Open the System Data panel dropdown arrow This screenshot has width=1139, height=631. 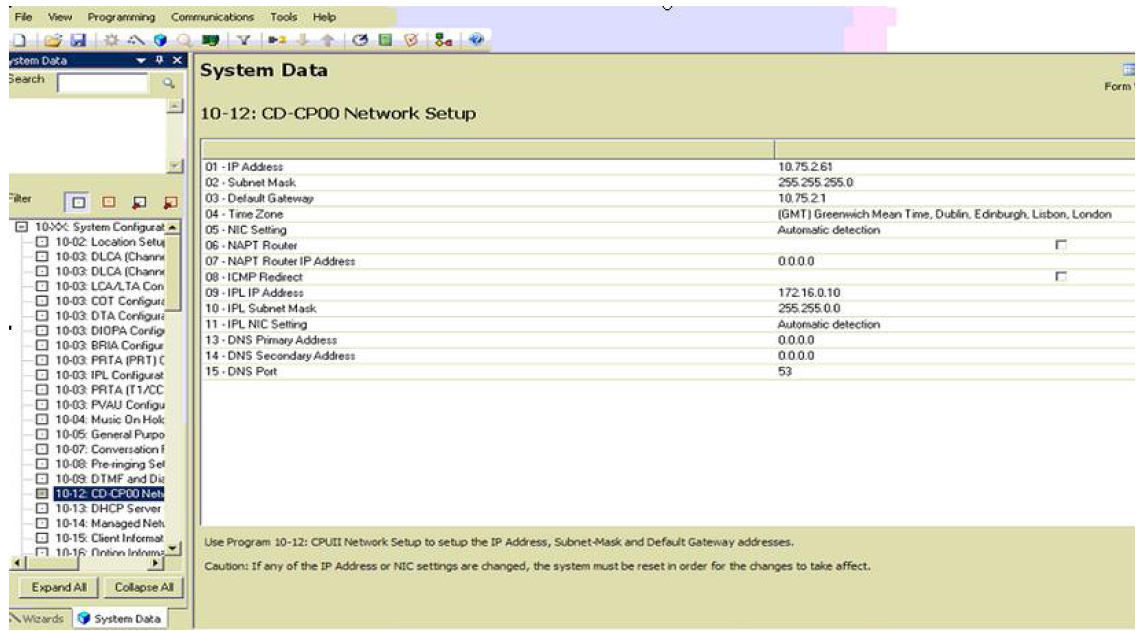point(143,61)
